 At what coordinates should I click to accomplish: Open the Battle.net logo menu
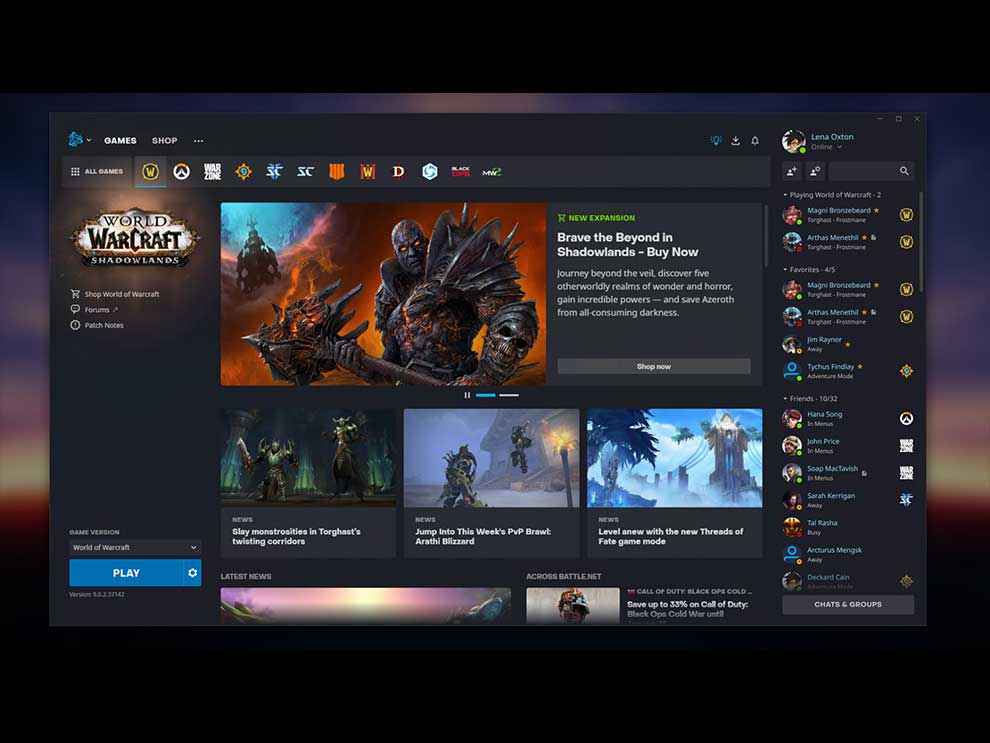coord(75,140)
